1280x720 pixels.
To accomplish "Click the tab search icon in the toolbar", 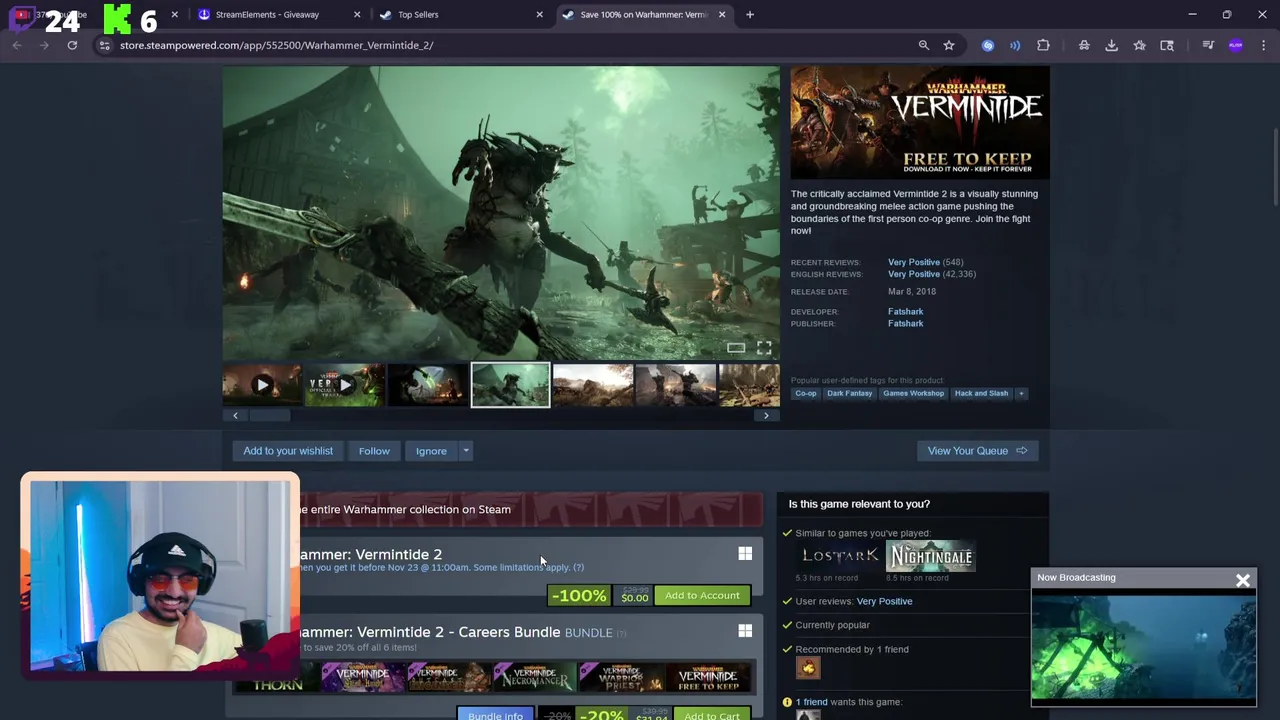I will click(1167, 45).
